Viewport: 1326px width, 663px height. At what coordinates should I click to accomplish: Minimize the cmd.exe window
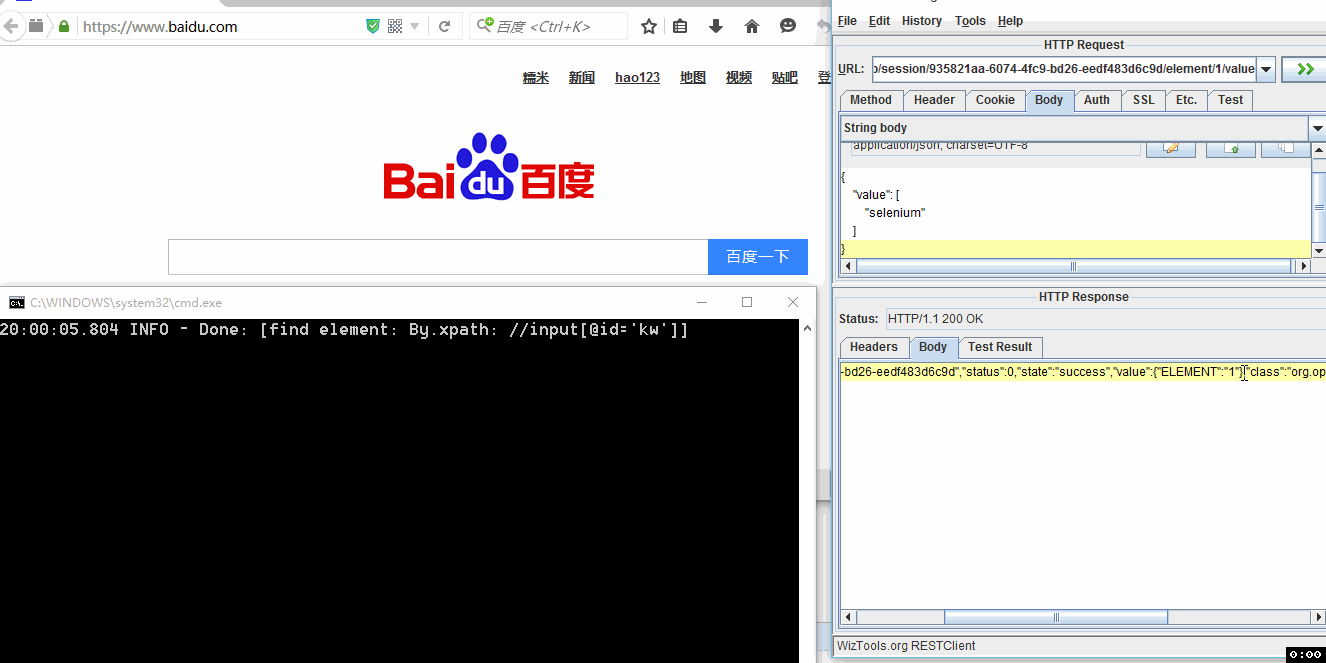pos(702,302)
